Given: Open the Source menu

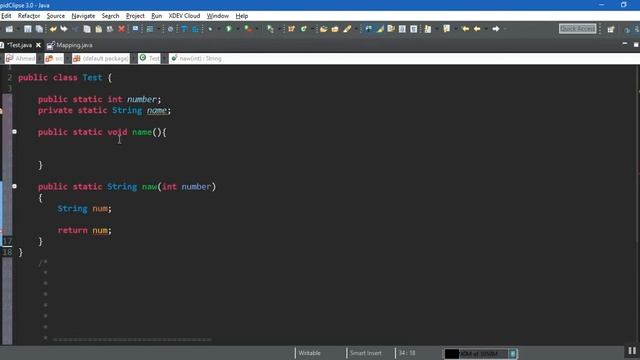Looking at the screenshot, I should [x=56, y=16].
